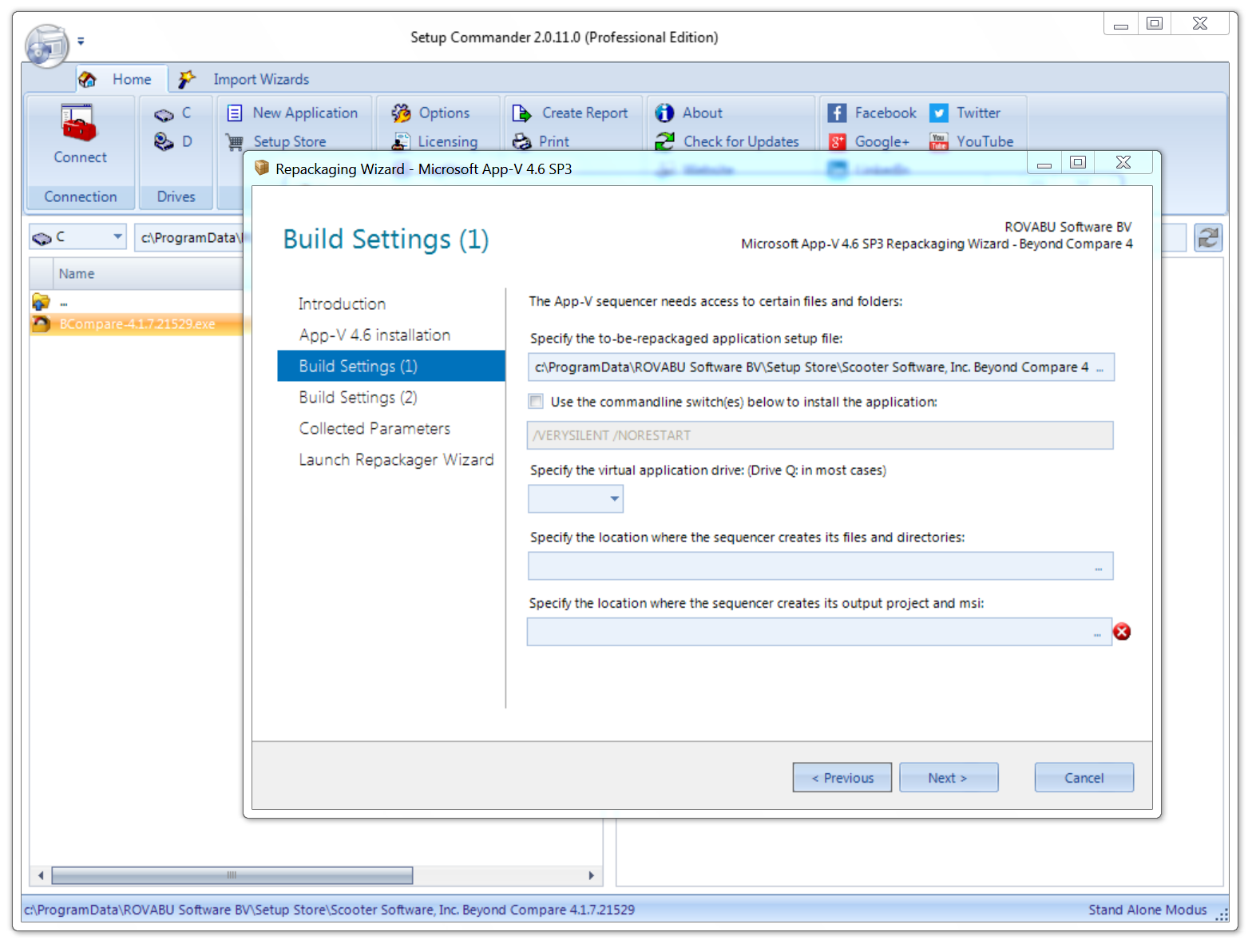Click the Previous button

[x=842, y=778]
